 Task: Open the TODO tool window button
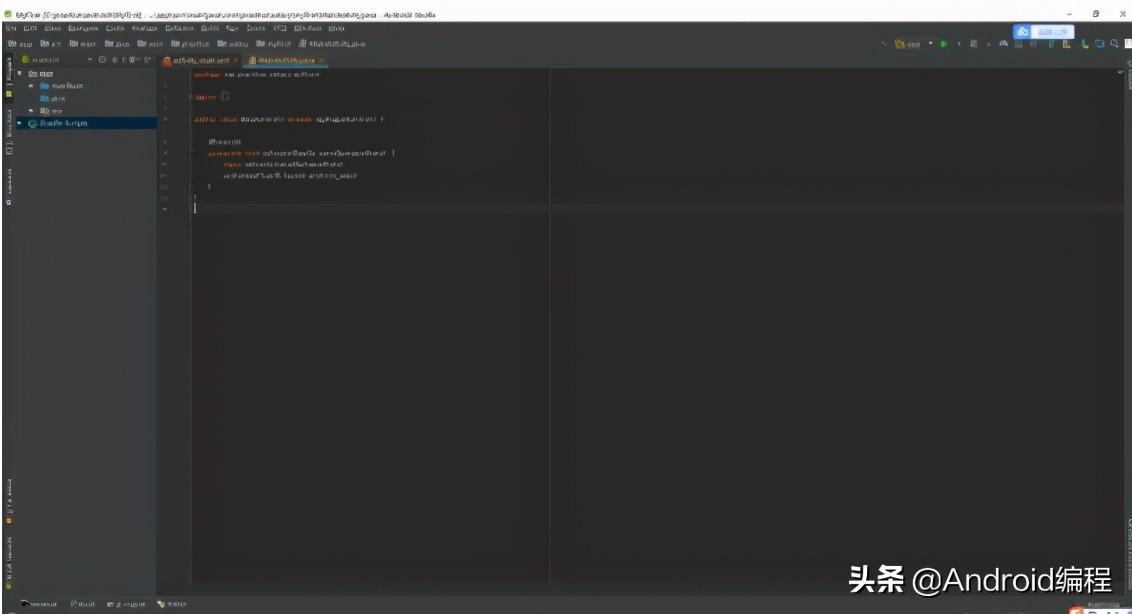pos(172,604)
